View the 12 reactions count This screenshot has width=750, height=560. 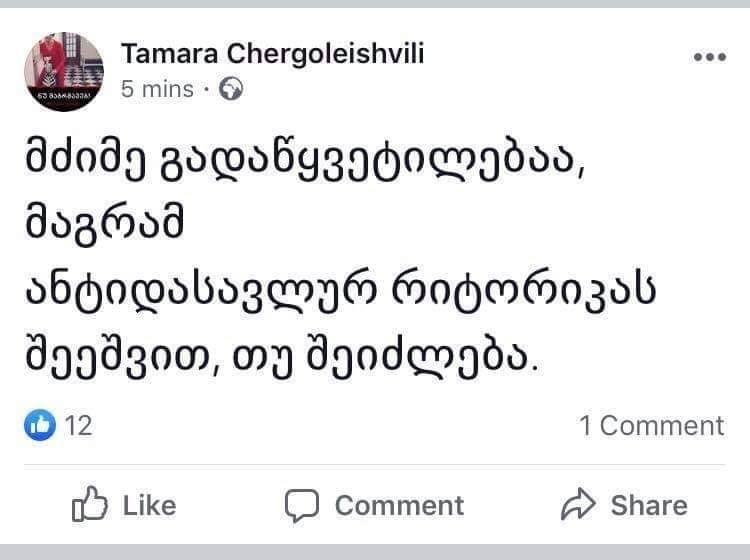(78, 425)
